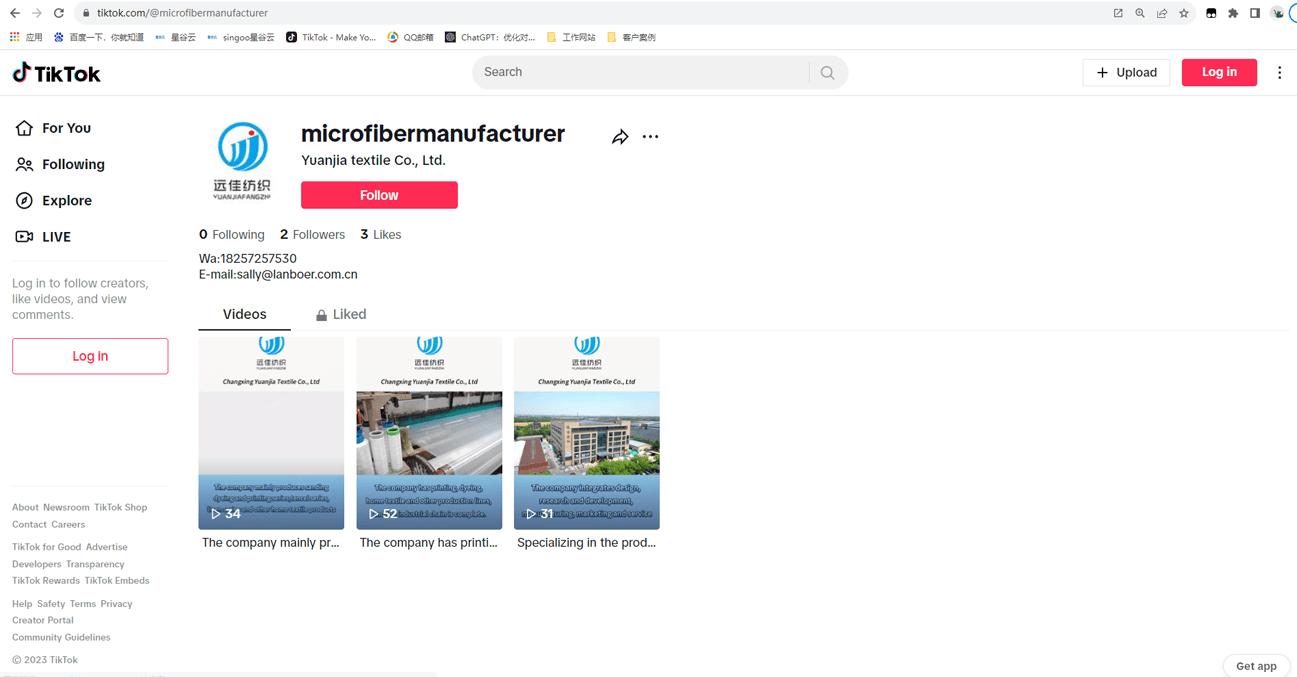Open the share arrow next to profile name
The width and height of the screenshot is (1297, 677).
click(620, 137)
